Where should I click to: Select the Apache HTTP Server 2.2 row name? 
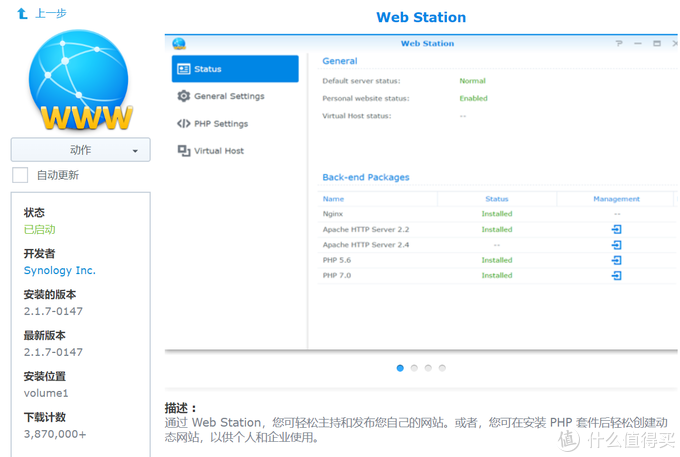coord(366,229)
